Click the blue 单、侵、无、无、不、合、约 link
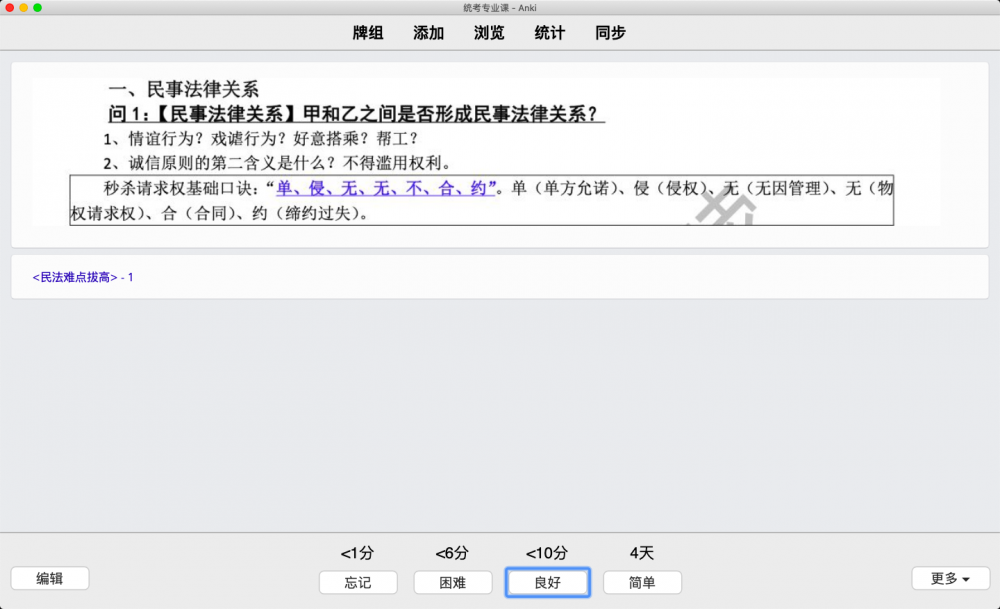This screenshot has width=1000, height=609. 386,189
